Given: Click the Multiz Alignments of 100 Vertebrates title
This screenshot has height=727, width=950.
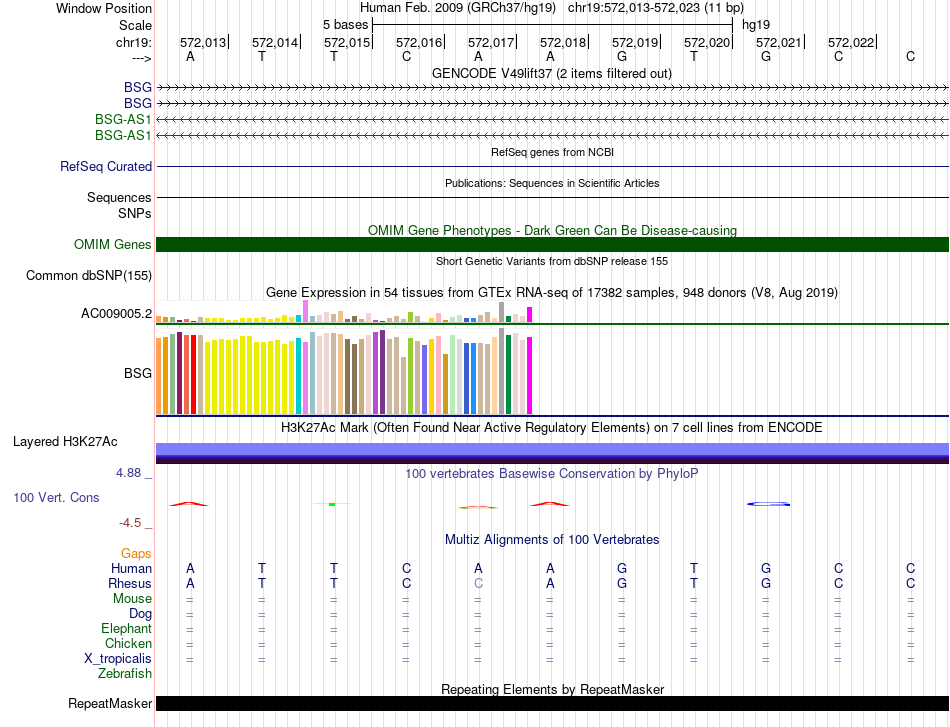Looking at the screenshot, I should coord(552,539).
